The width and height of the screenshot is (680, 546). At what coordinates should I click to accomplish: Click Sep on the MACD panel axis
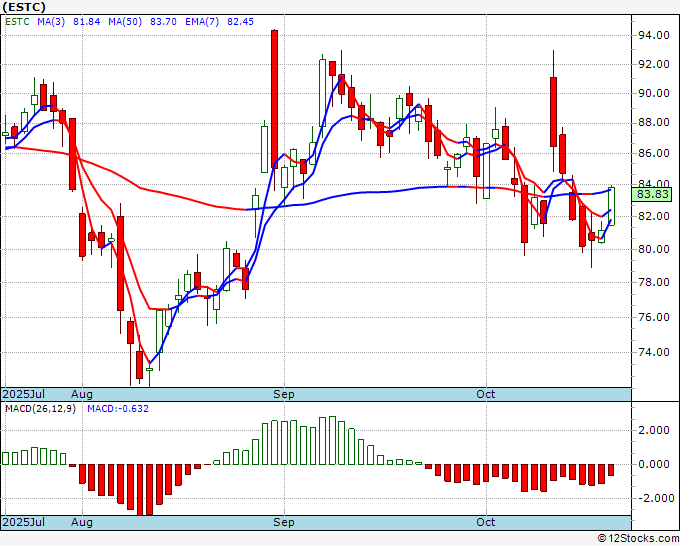(x=284, y=522)
